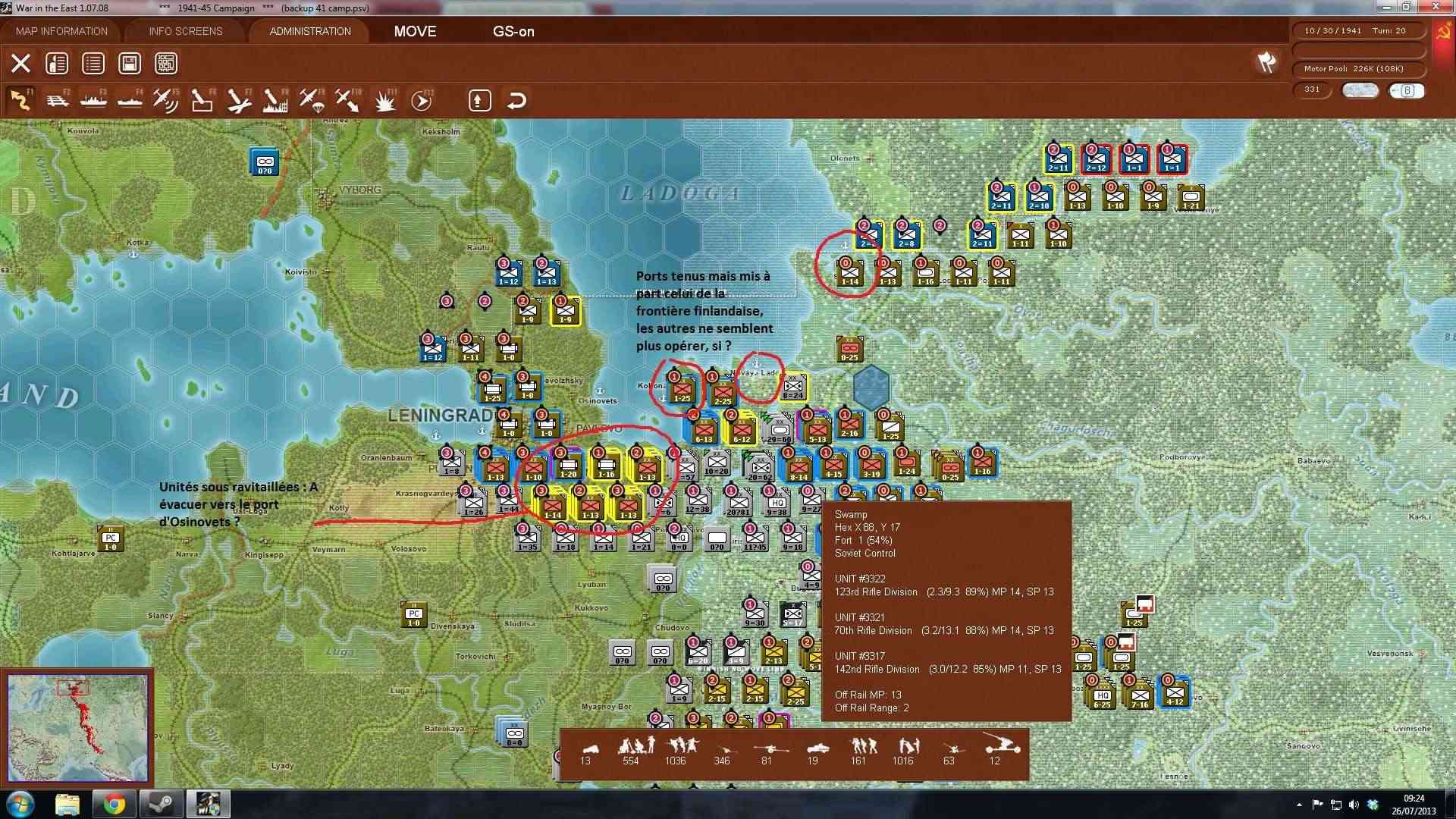Select the Move mode (F1) icon
1456x819 pixels.
[x=20, y=100]
